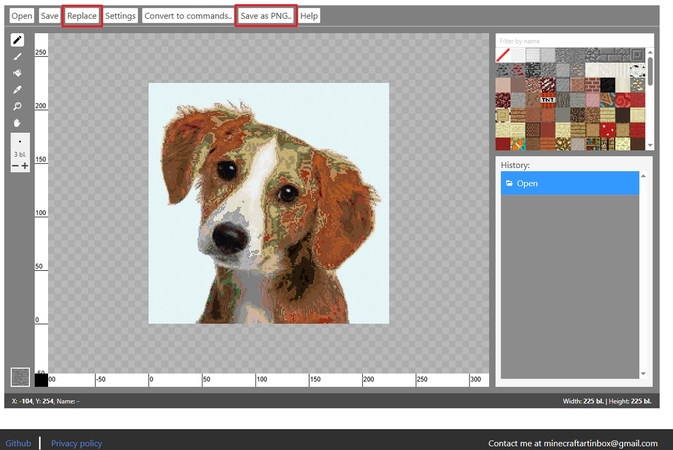This screenshot has height=450, width=673.
Task: Click the Save button
Action: (x=49, y=16)
